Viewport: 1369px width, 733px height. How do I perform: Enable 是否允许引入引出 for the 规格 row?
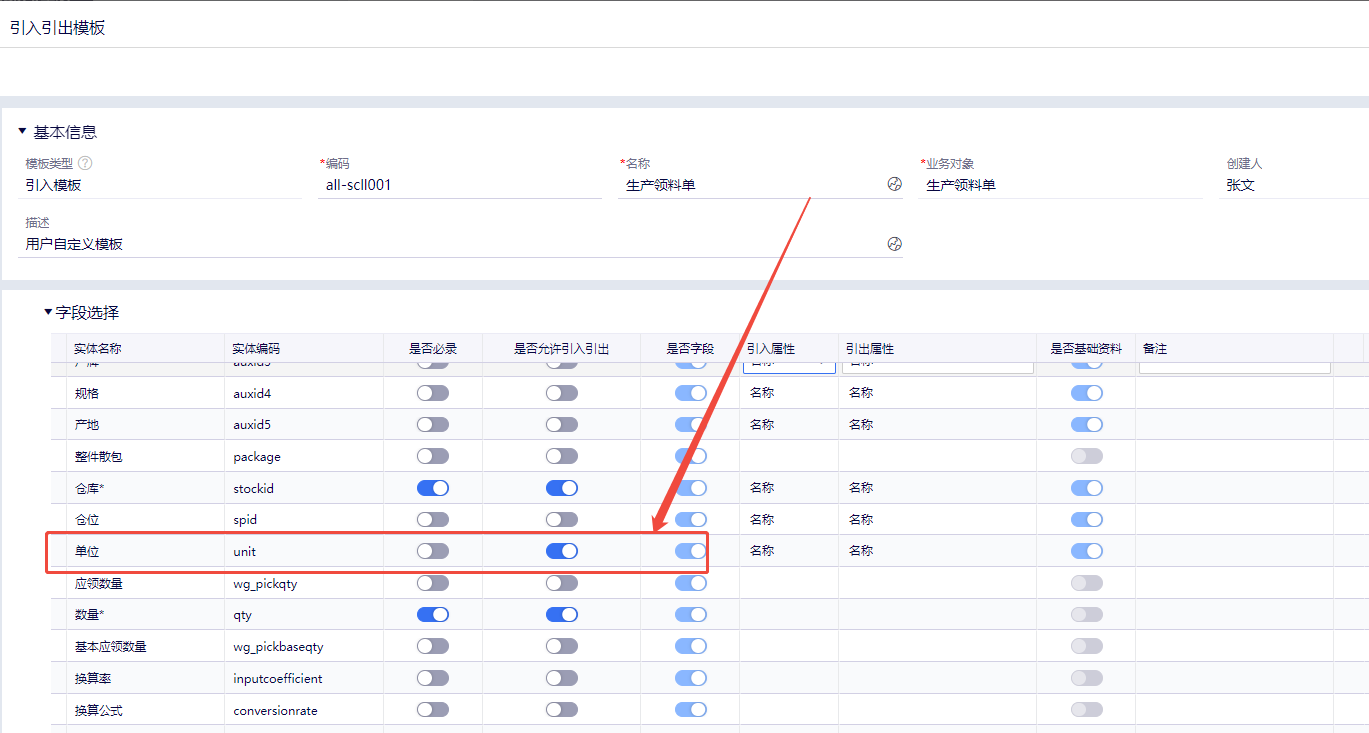(x=562, y=393)
